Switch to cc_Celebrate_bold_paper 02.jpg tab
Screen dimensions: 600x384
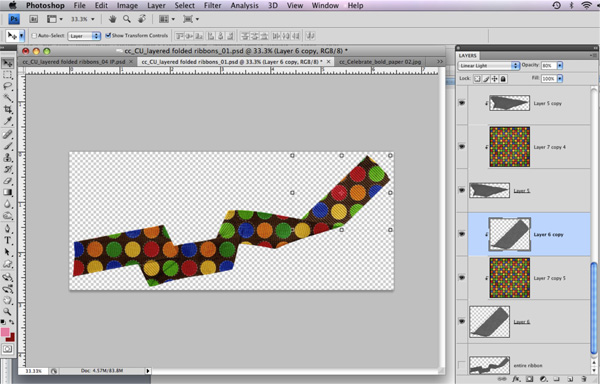coord(380,62)
